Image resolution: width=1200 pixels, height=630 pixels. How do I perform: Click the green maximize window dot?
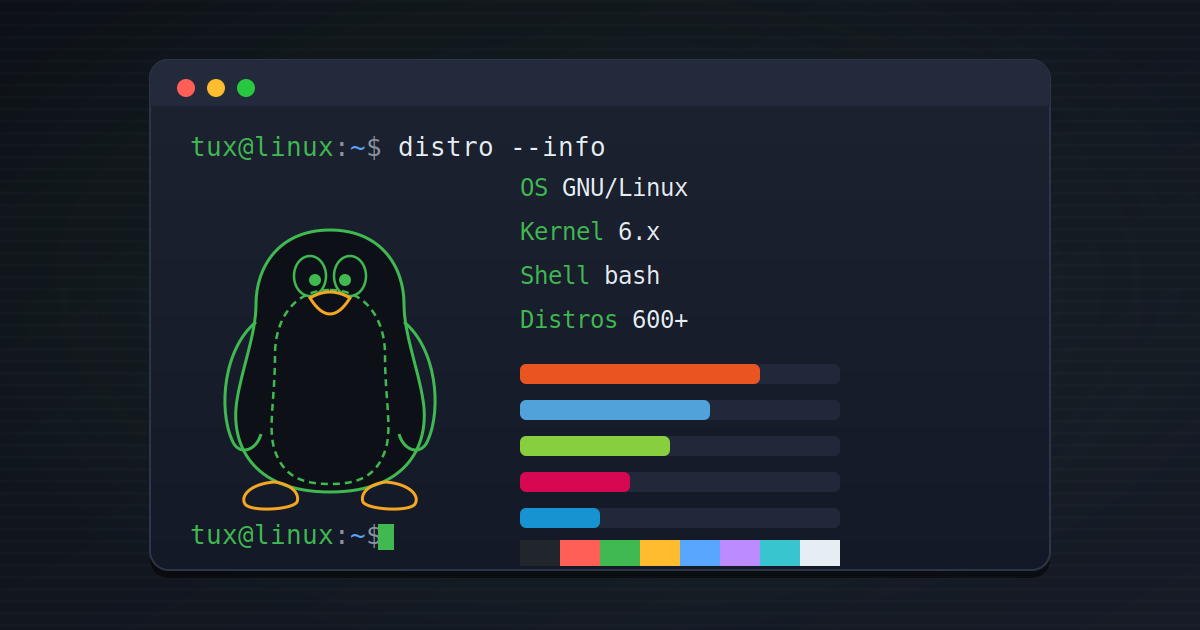[x=246, y=88]
